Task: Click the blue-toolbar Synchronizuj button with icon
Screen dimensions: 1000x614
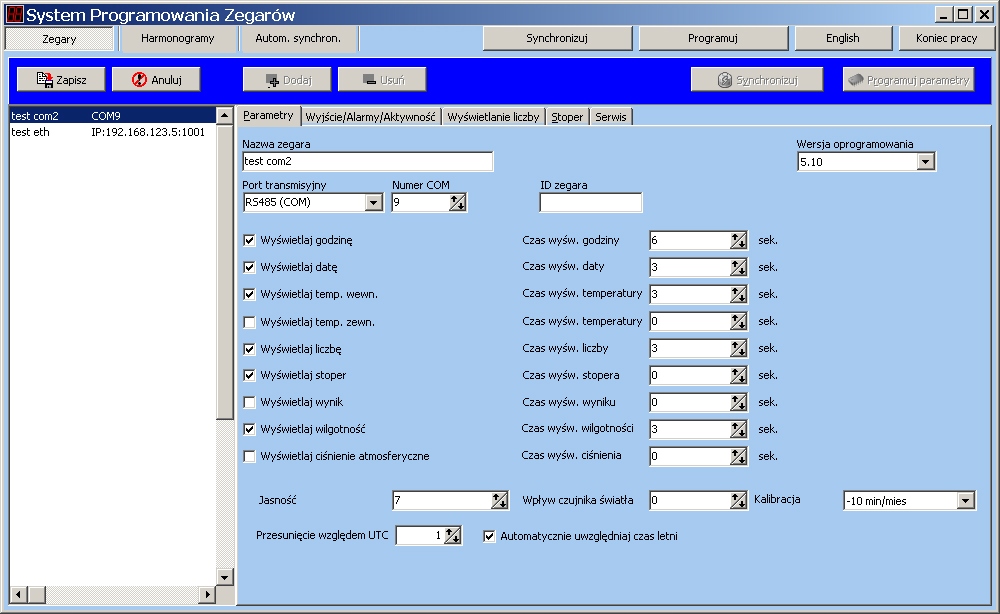Action: [x=757, y=80]
